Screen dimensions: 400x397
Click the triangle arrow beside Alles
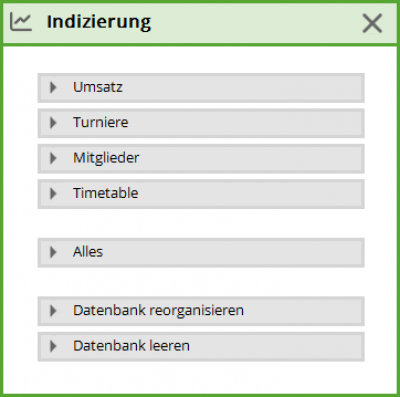(53, 252)
